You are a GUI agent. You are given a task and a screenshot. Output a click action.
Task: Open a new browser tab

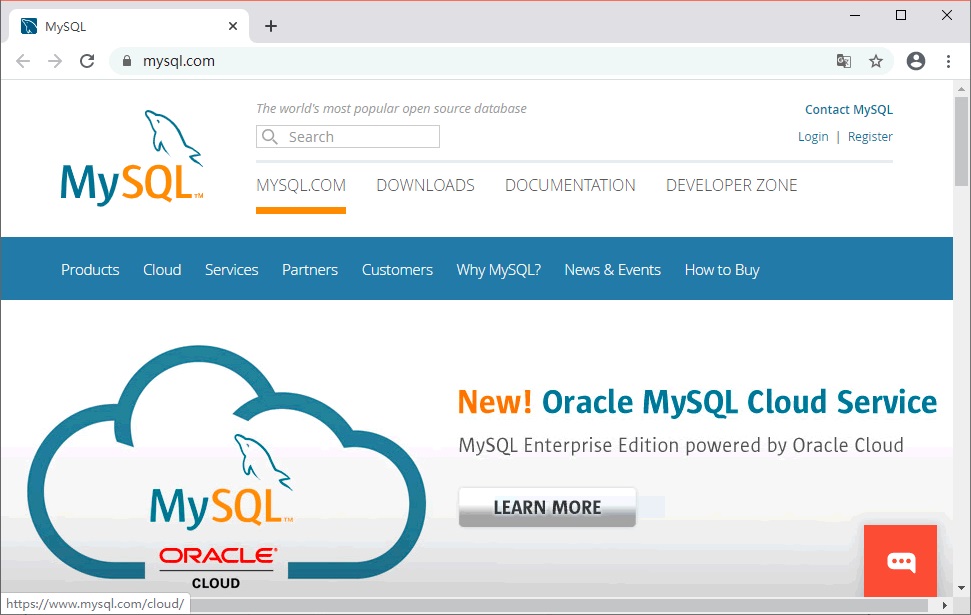pyautogui.click(x=270, y=26)
